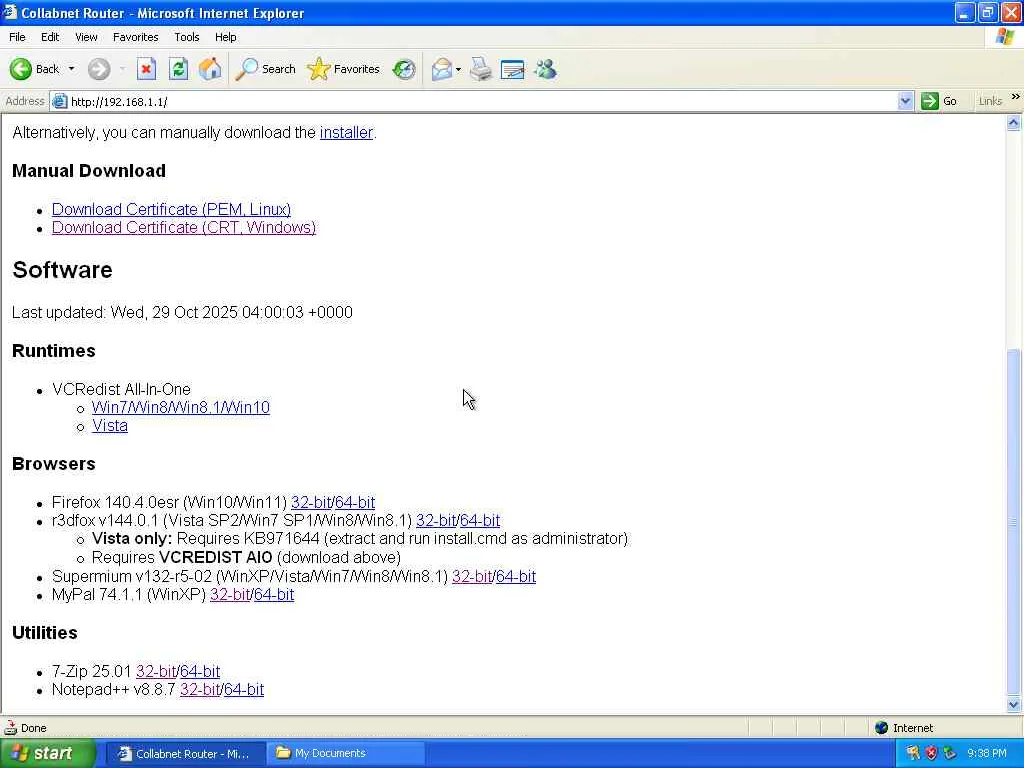Download Supermium v132-r5-02 32-bit

click(472, 577)
